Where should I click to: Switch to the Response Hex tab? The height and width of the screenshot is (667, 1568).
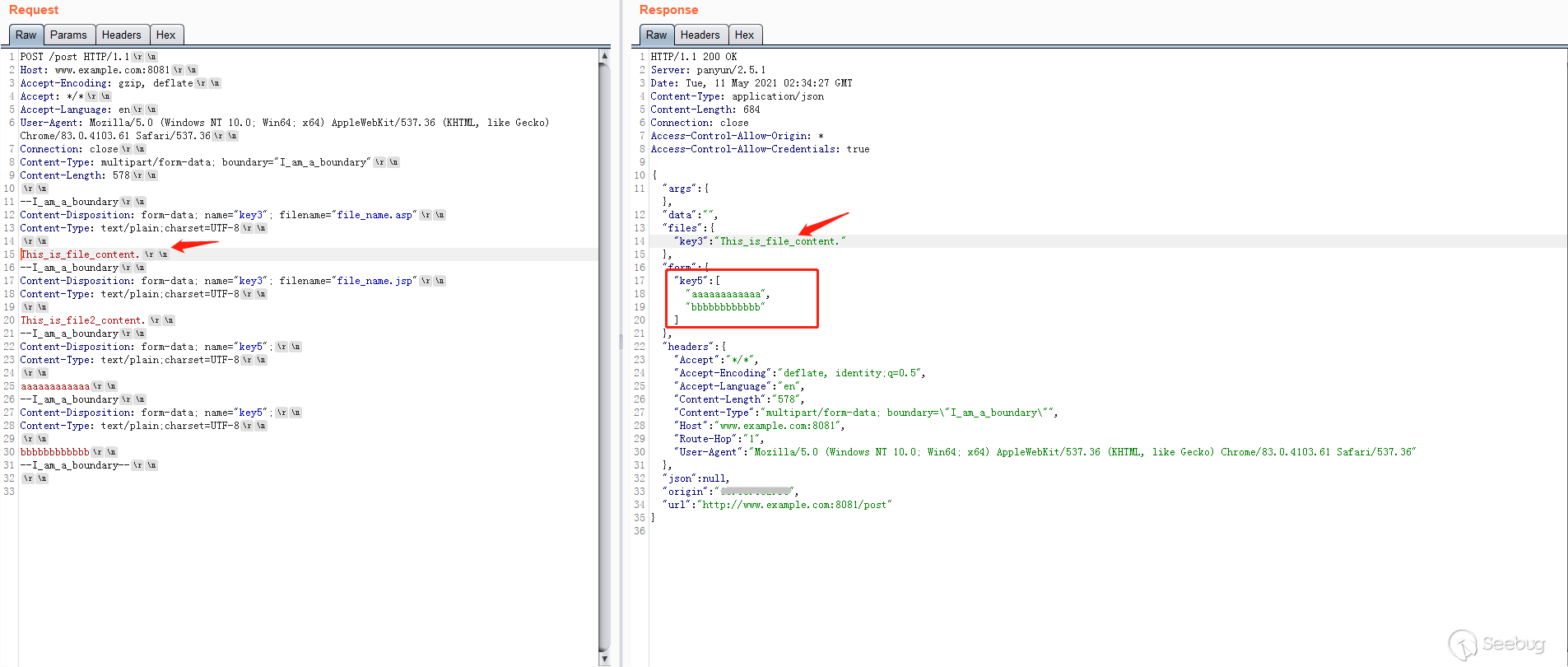point(744,35)
